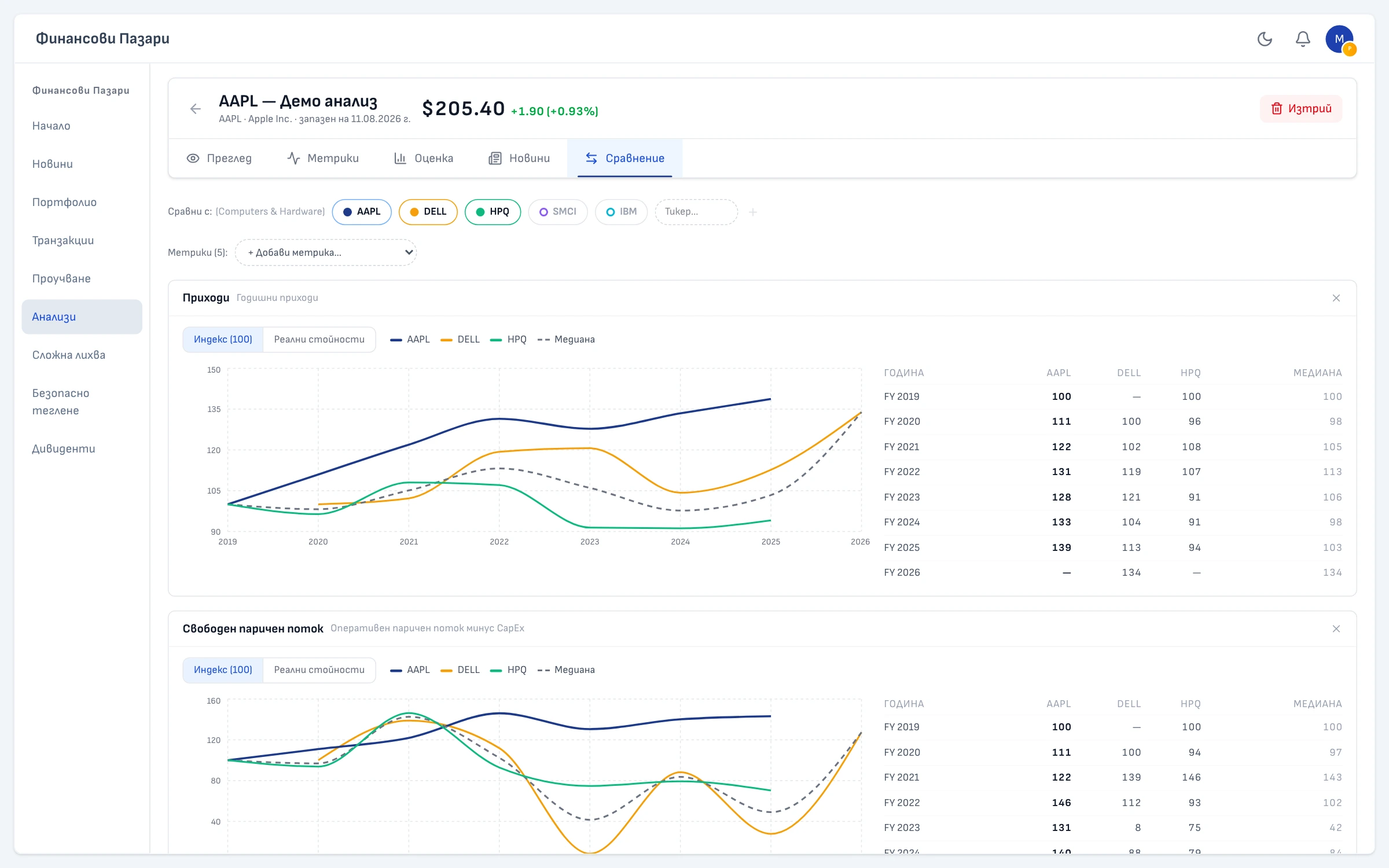Screen dimensions: 1389x868
Task: Click AAPL legend in Приходи chart
Action: [x=410, y=340]
